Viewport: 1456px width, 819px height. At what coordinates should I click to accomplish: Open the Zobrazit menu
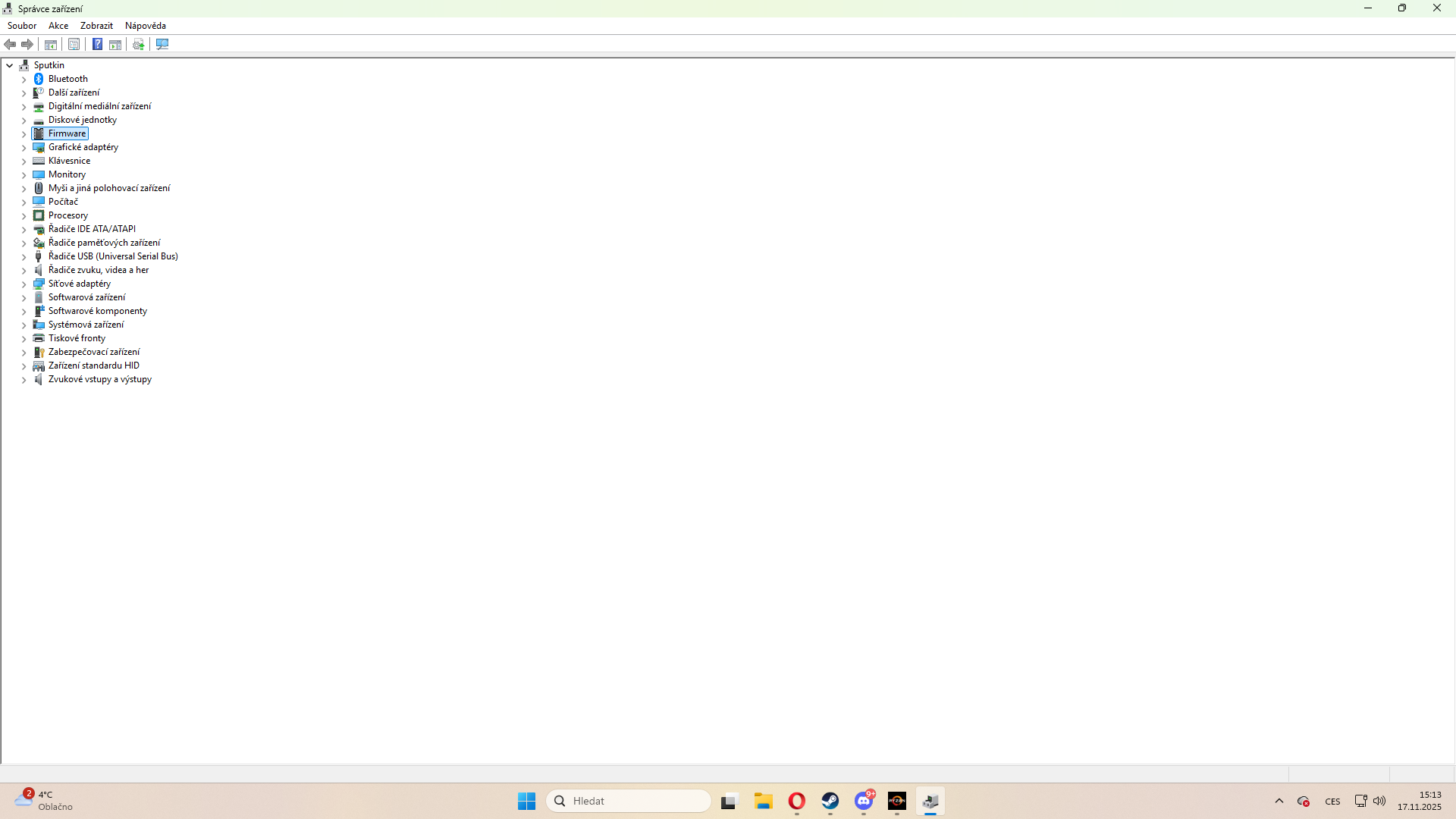(96, 26)
